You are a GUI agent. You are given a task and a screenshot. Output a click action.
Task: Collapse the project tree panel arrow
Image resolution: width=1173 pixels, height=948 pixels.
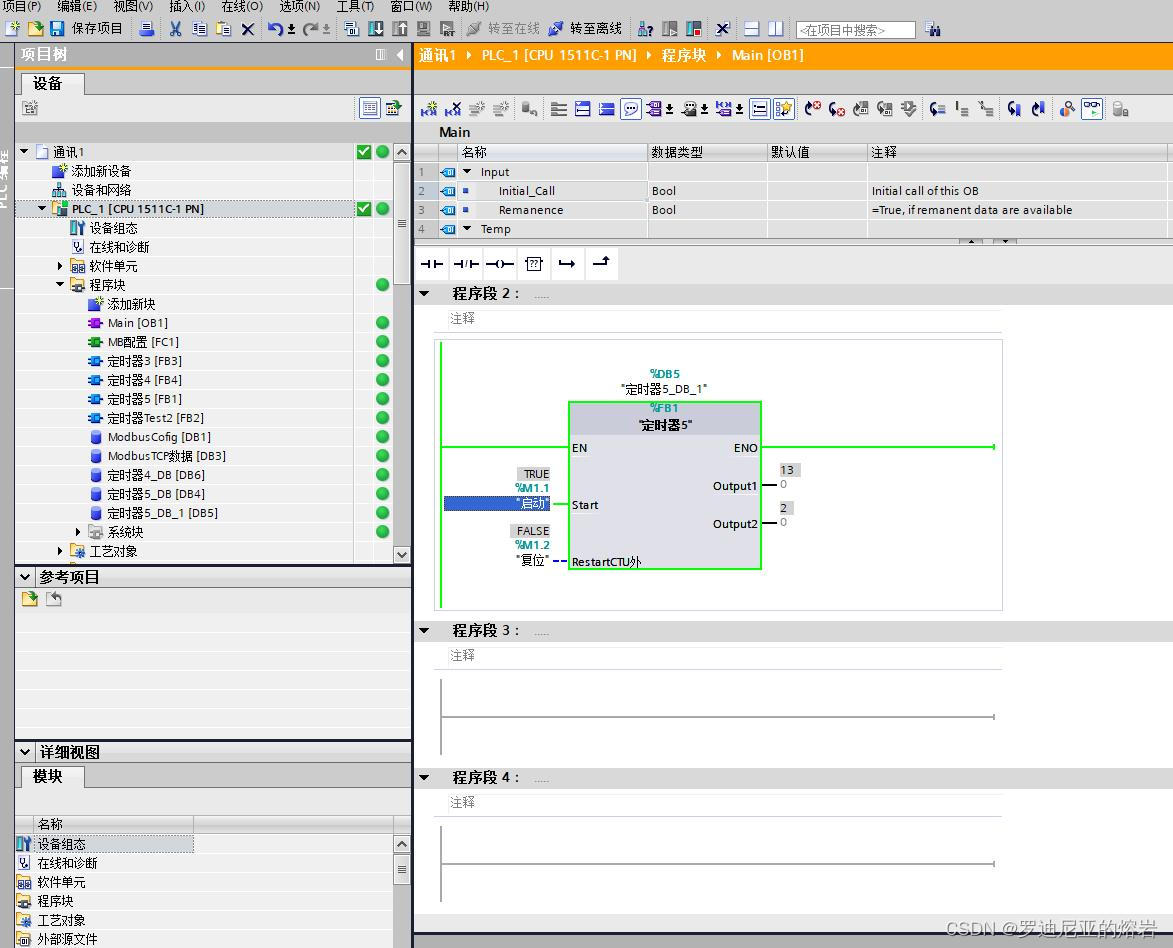(x=400, y=55)
